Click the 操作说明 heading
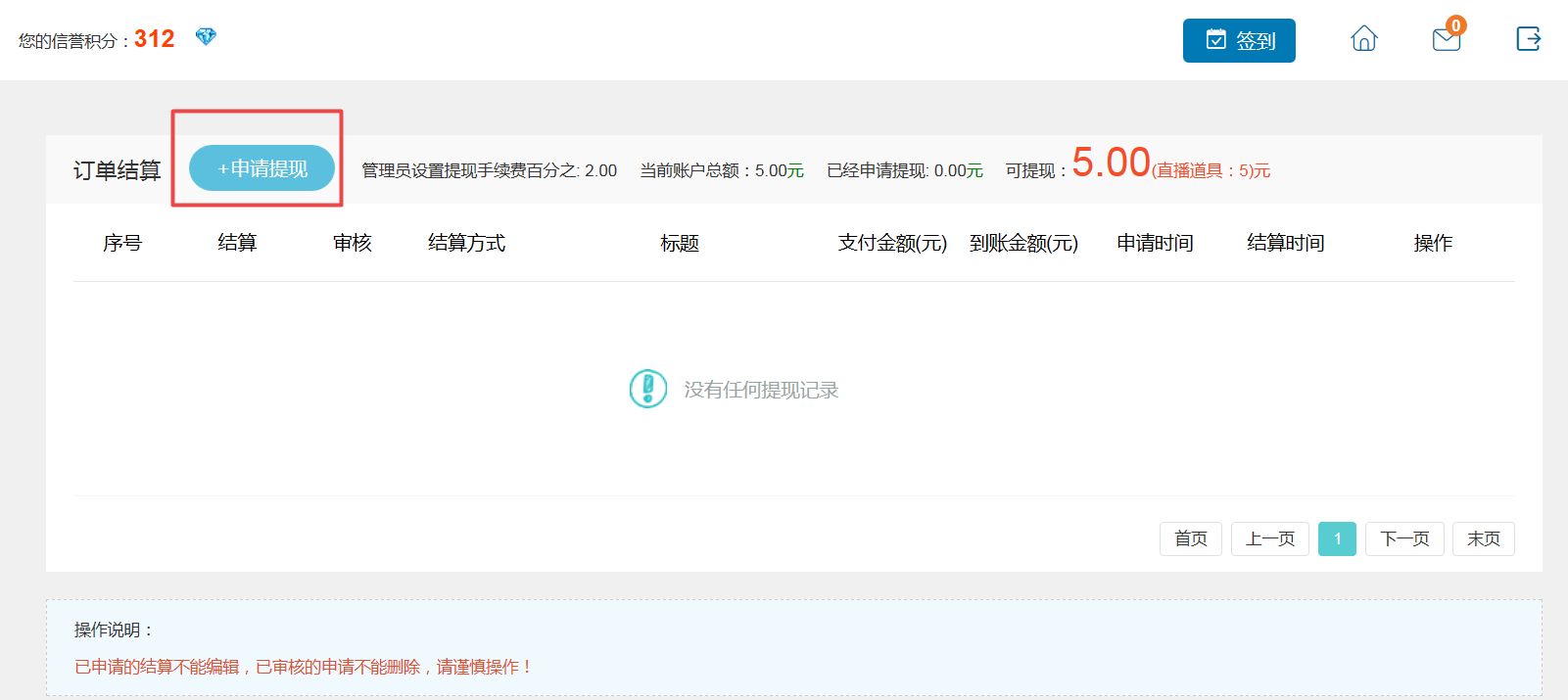 point(114,630)
